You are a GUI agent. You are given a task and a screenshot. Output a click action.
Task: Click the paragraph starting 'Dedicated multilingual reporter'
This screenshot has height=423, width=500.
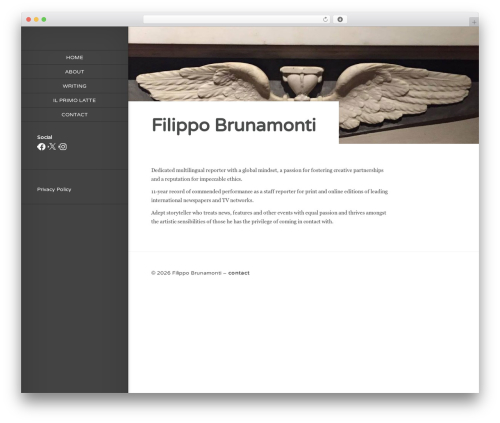267,175
